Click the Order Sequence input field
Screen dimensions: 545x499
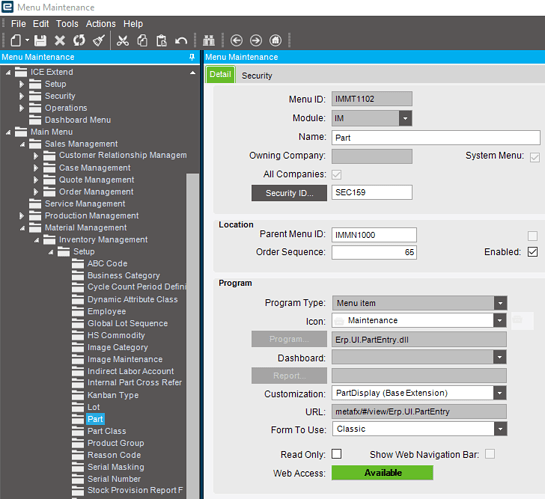374,252
